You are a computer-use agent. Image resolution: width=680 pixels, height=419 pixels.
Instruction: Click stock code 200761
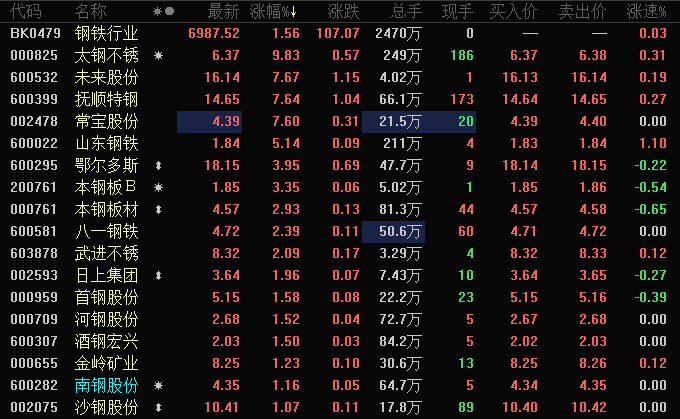(x=34, y=187)
